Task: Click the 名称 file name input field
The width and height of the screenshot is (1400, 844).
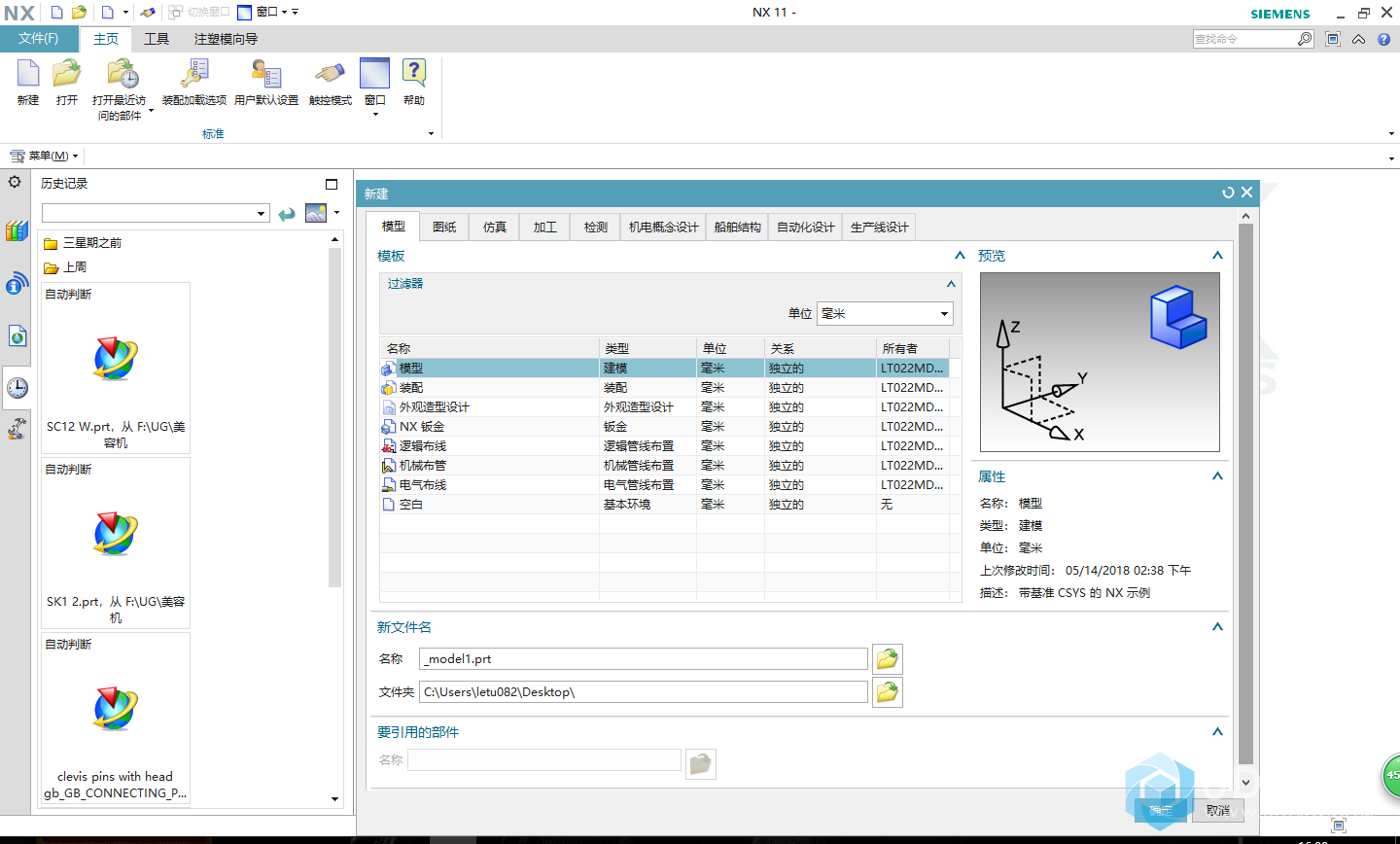Action: pos(644,659)
